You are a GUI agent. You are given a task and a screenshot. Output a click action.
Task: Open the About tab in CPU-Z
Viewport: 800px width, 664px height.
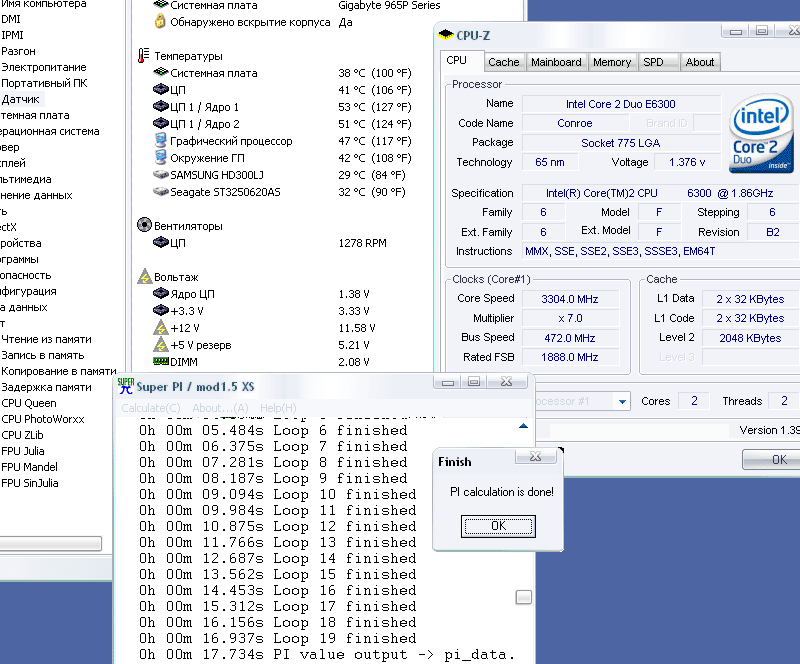point(700,62)
